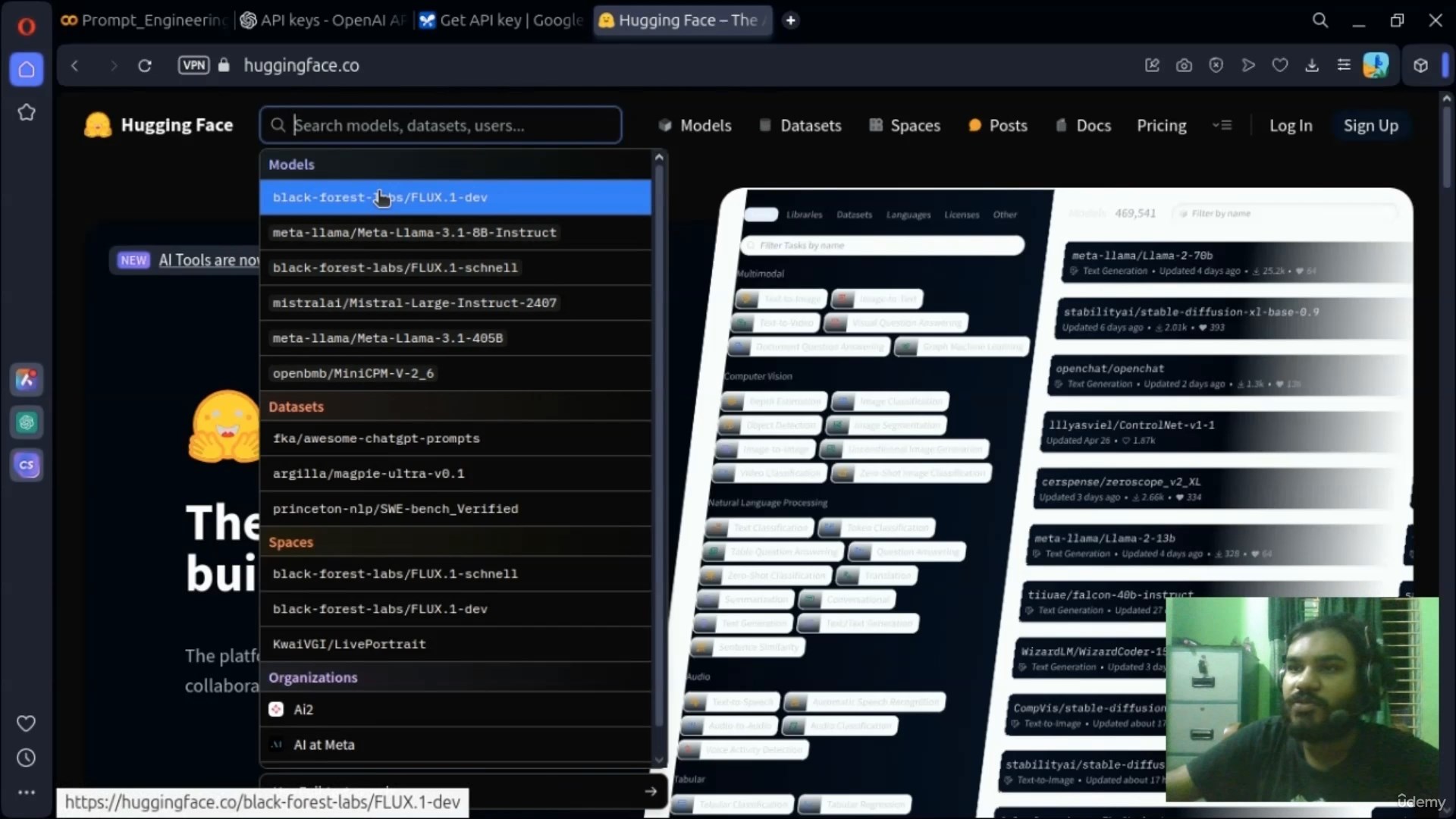Open sidebar heart My Flow icon
Viewport: 1456px width, 819px height.
click(27, 723)
